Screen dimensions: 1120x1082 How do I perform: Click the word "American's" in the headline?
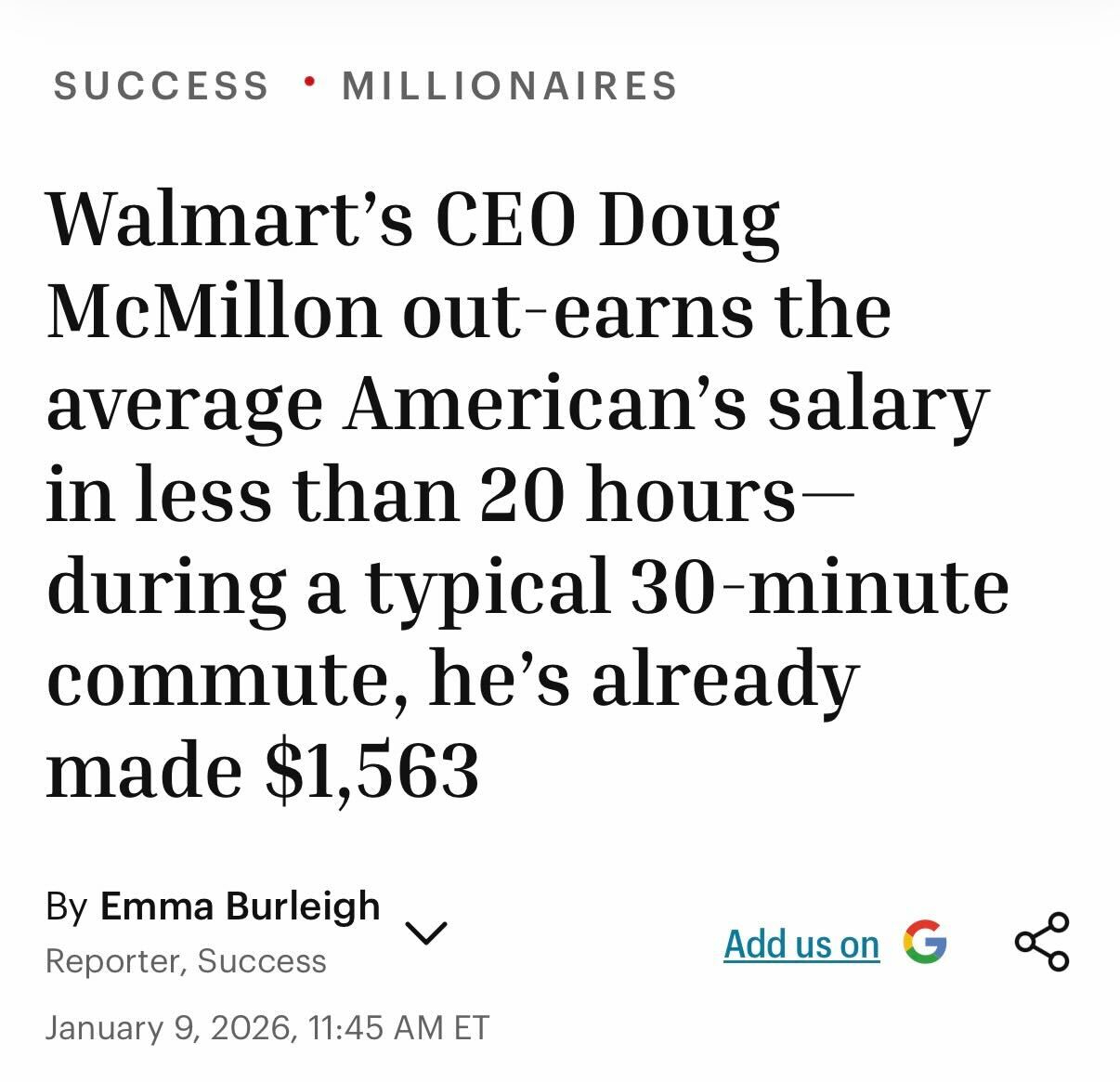click(545, 404)
